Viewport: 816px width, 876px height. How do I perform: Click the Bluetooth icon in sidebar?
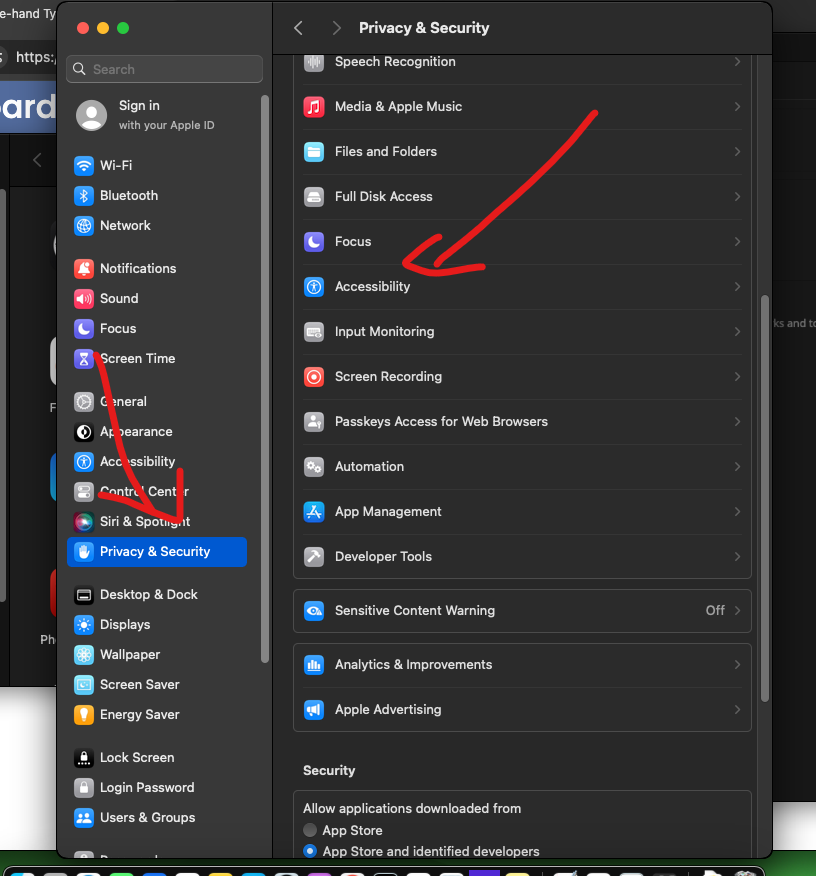[x=84, y=196]
